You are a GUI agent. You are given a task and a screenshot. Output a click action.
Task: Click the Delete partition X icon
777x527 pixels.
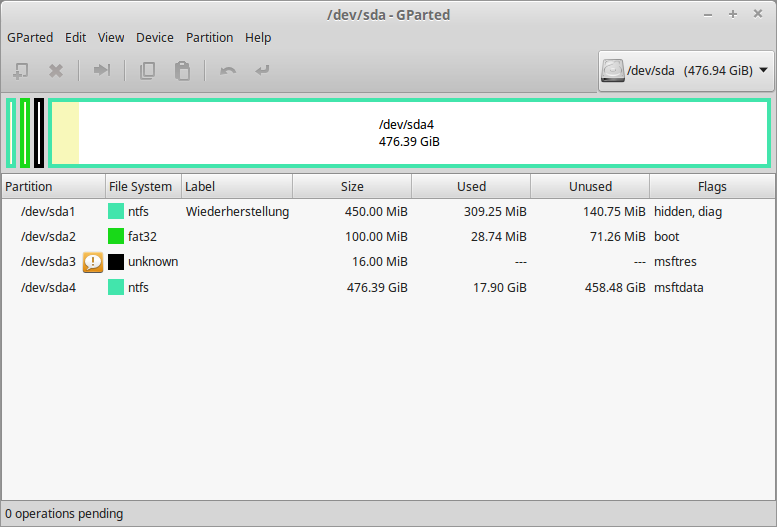(x=56, y=71)
